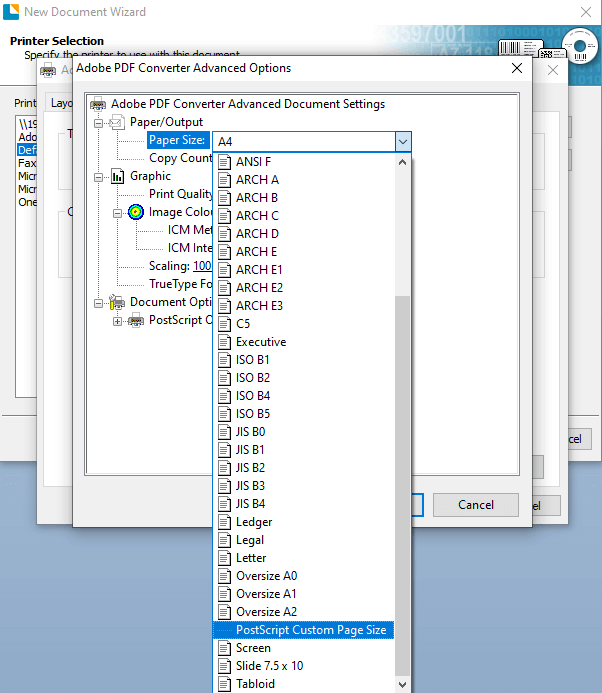Click the Executive page icon

point(225,342)
